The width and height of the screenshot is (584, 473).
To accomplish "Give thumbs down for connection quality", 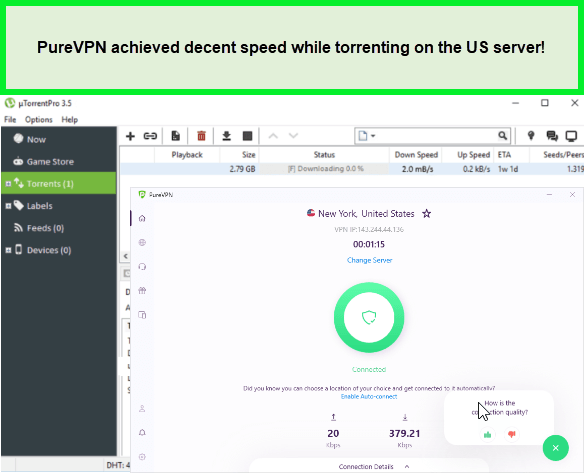I will 512,434.
